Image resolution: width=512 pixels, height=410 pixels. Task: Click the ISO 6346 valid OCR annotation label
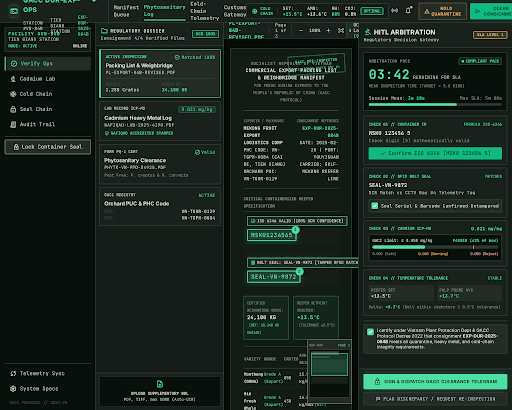pos(297,221)
